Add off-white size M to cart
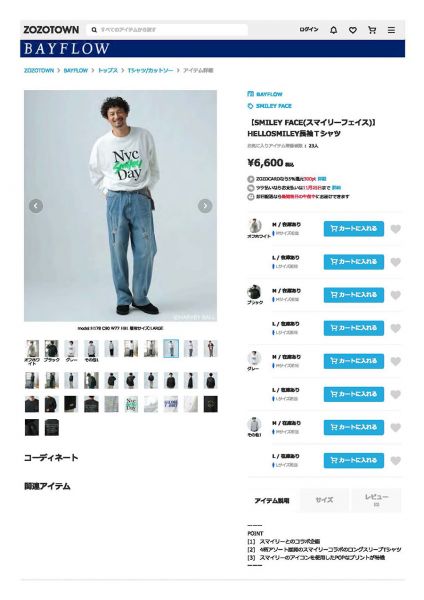This screenshot has width=424, height=600. pyautogui.click(x=354, y=229)
